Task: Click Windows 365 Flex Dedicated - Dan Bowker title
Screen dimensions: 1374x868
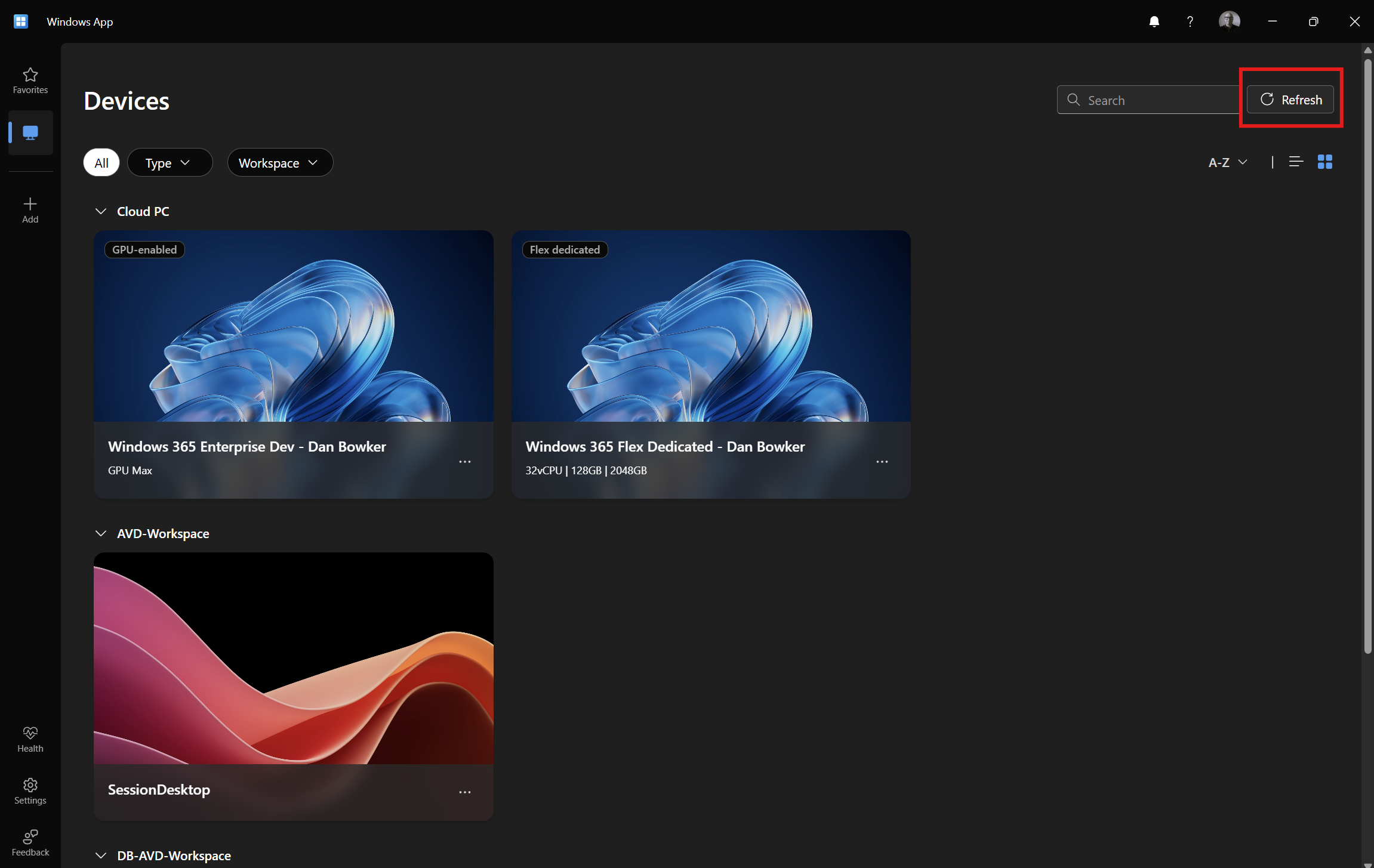Action: tap(665, 446)
